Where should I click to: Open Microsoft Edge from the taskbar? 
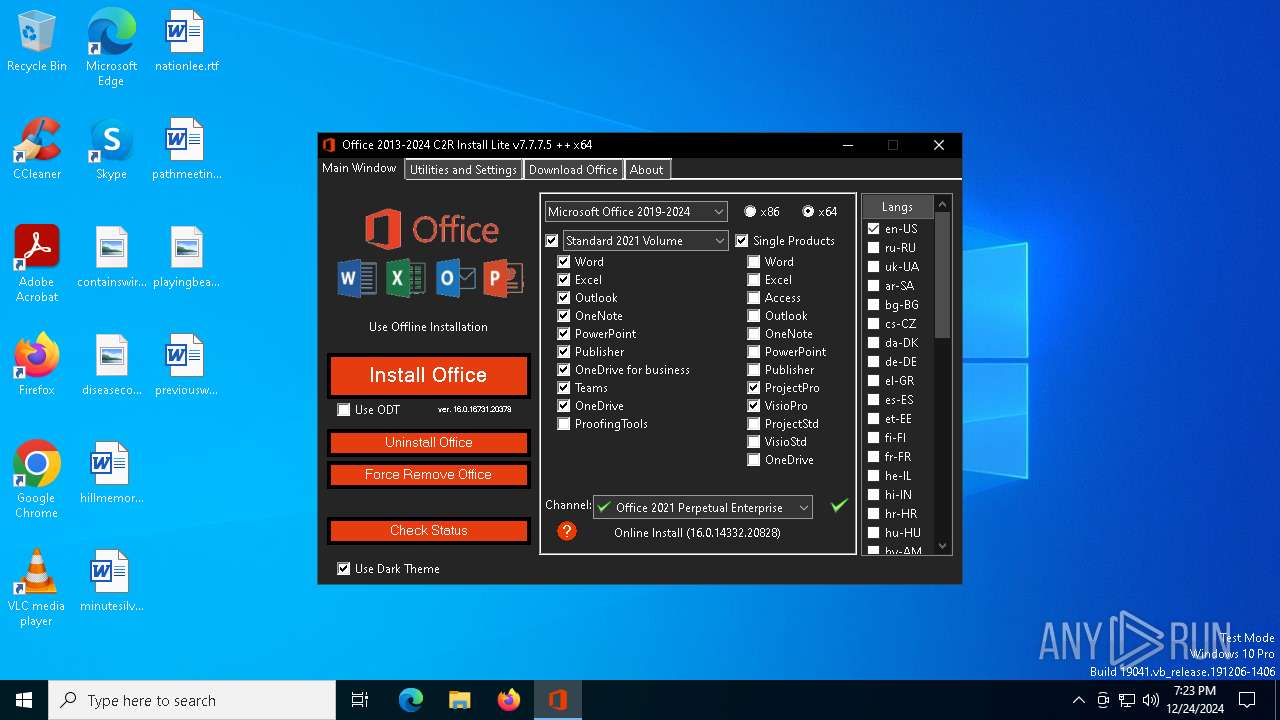point(410,700)
